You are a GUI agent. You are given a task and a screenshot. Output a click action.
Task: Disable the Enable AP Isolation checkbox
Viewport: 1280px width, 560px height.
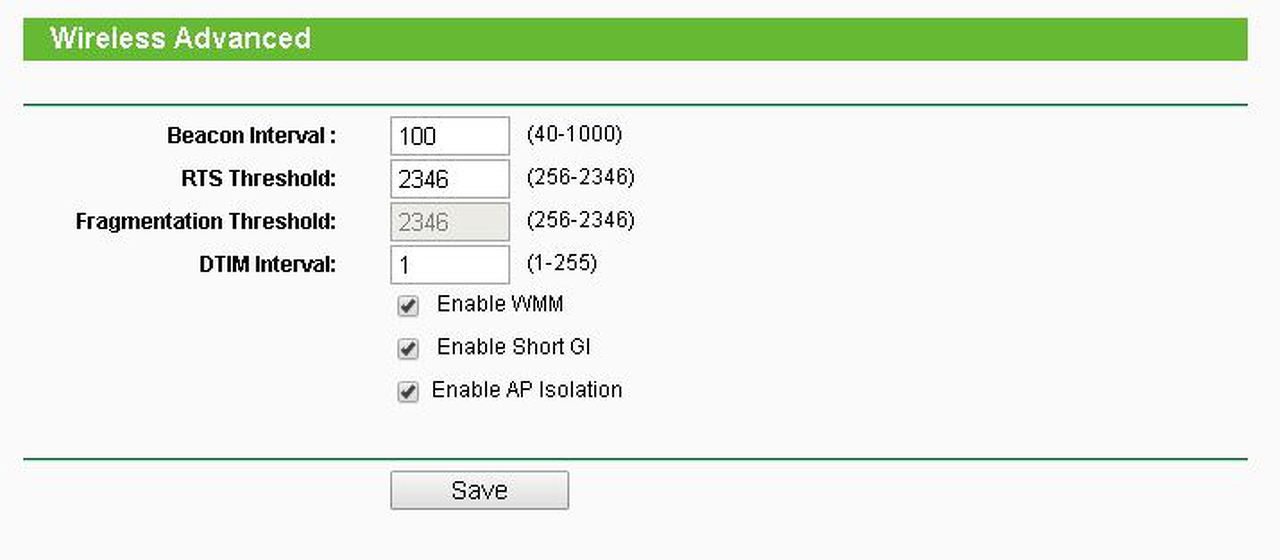[408, 392]
